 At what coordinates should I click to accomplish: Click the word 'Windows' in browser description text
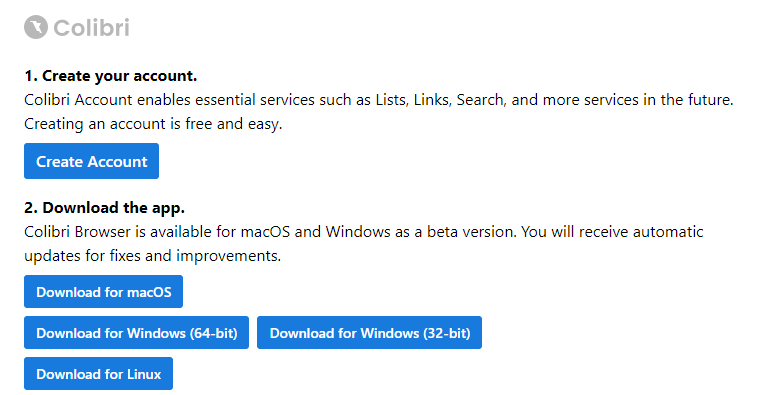[358, 231]
